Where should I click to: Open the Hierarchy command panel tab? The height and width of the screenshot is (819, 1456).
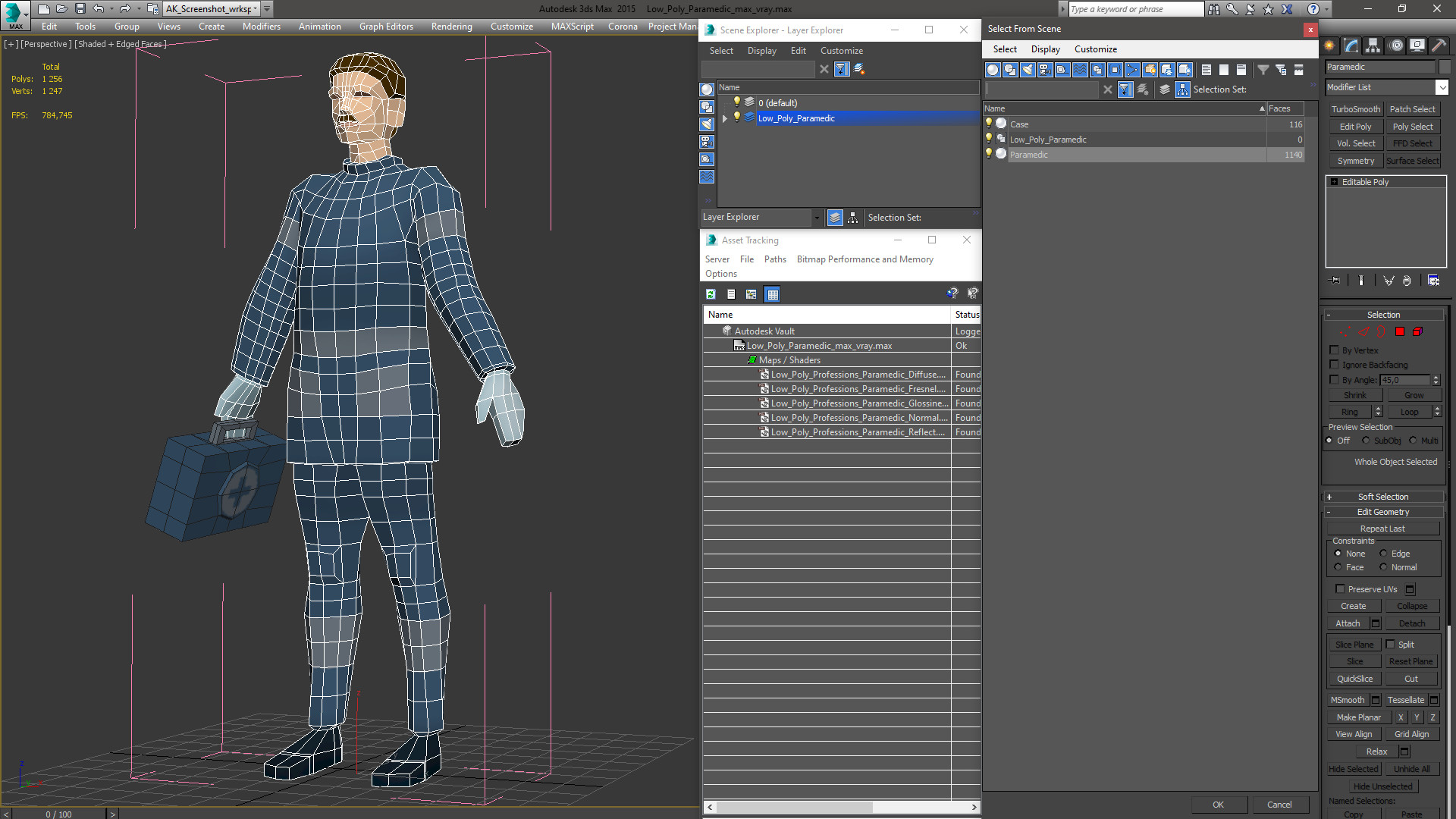point(1373,46)
